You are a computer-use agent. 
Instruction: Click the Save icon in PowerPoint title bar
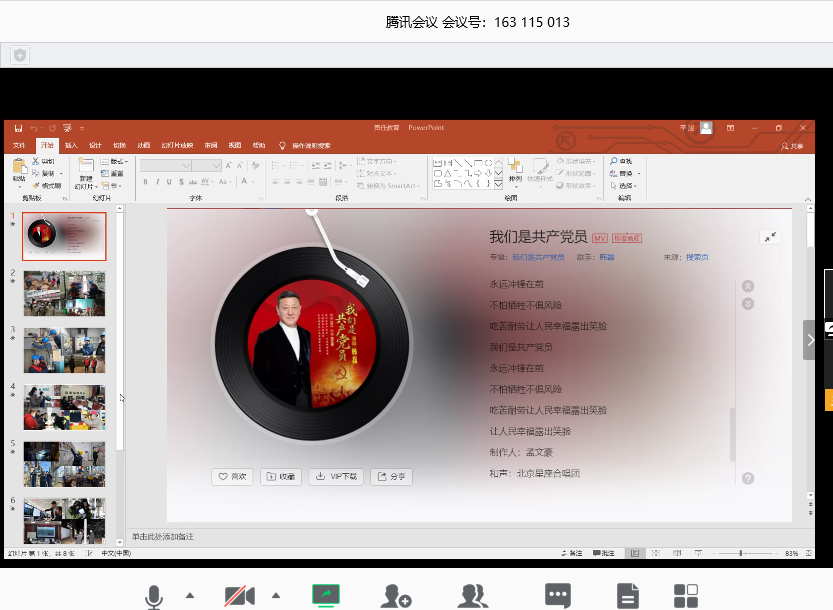tap(19, 128)
